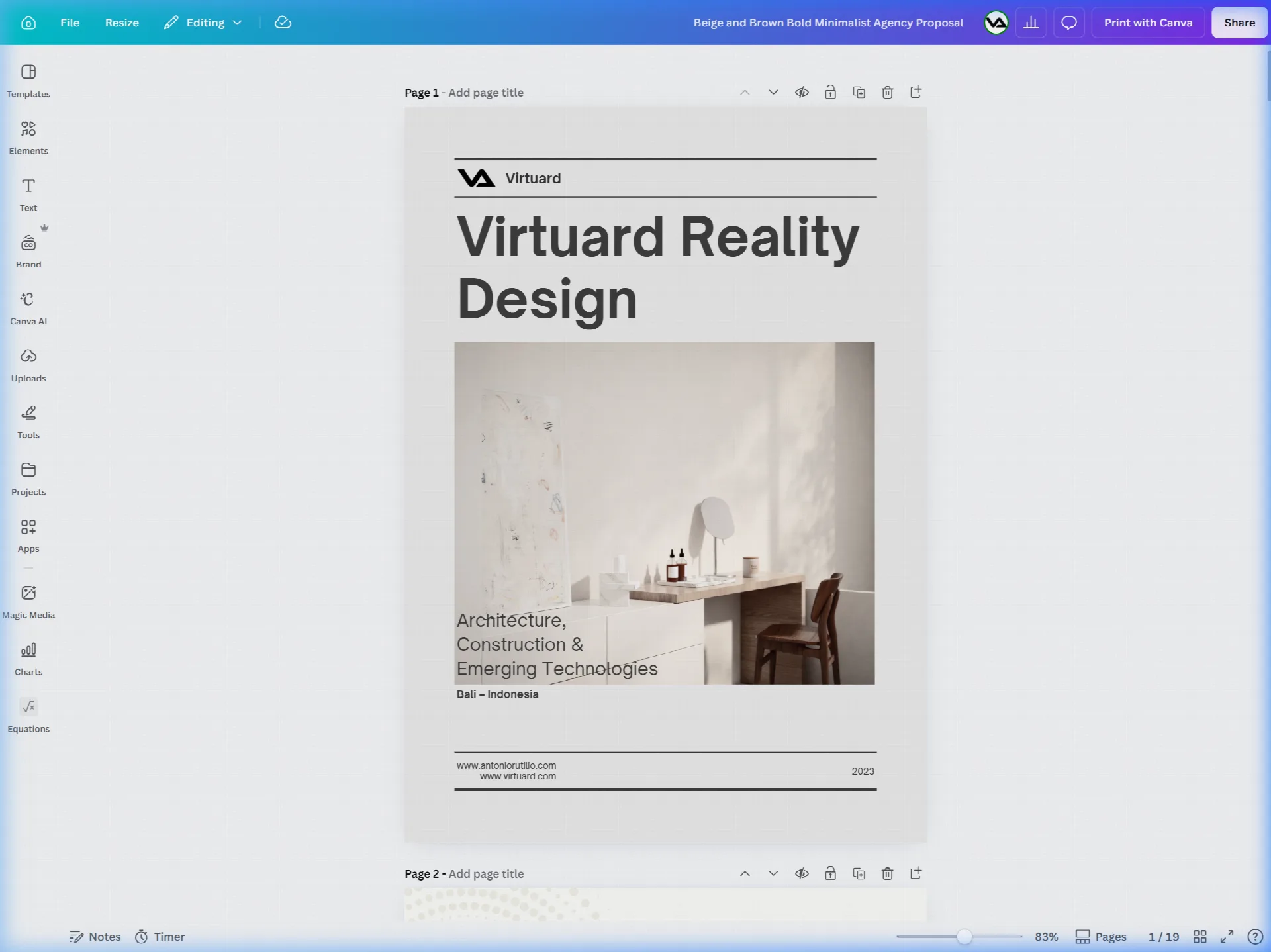Viewport: 1271px width, 952px height.
Task: Open Magic Media app
Action: click(28, 602)
